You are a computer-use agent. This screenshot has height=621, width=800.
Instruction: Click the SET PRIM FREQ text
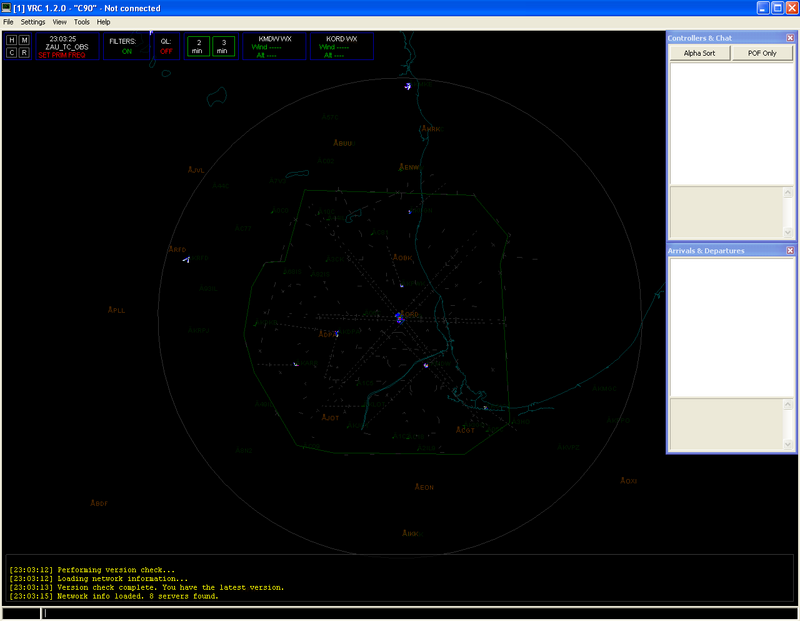[62, 55]
